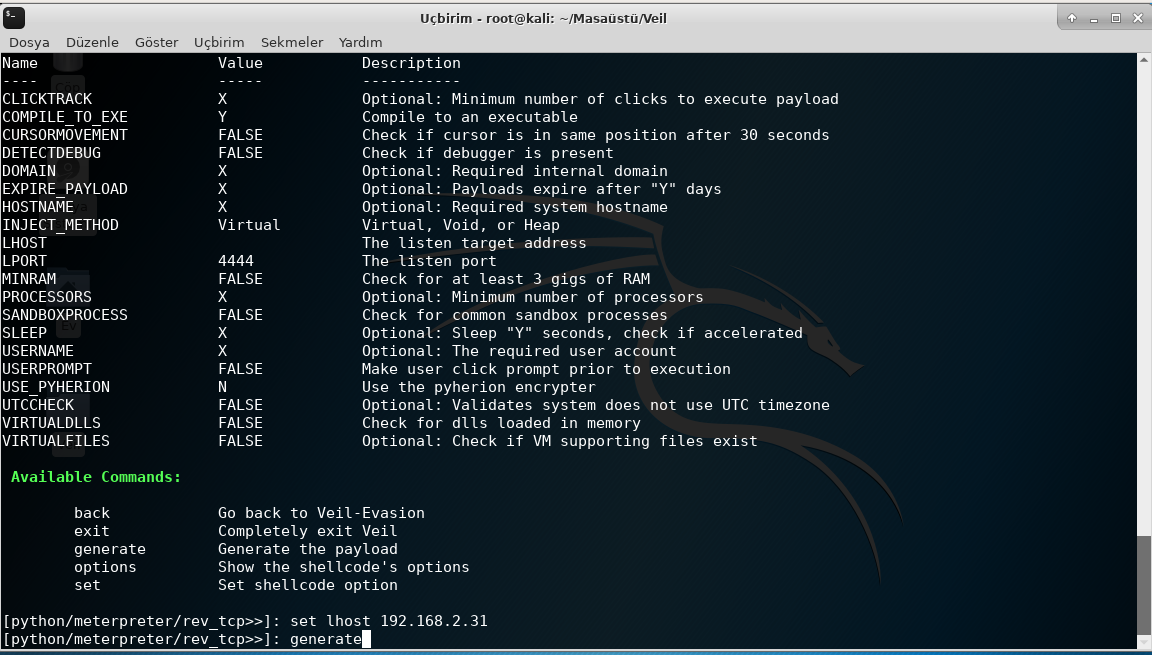Select the SLEEP option name
The height and width of the screenshot is (655, 1152).
coord(24,333)
